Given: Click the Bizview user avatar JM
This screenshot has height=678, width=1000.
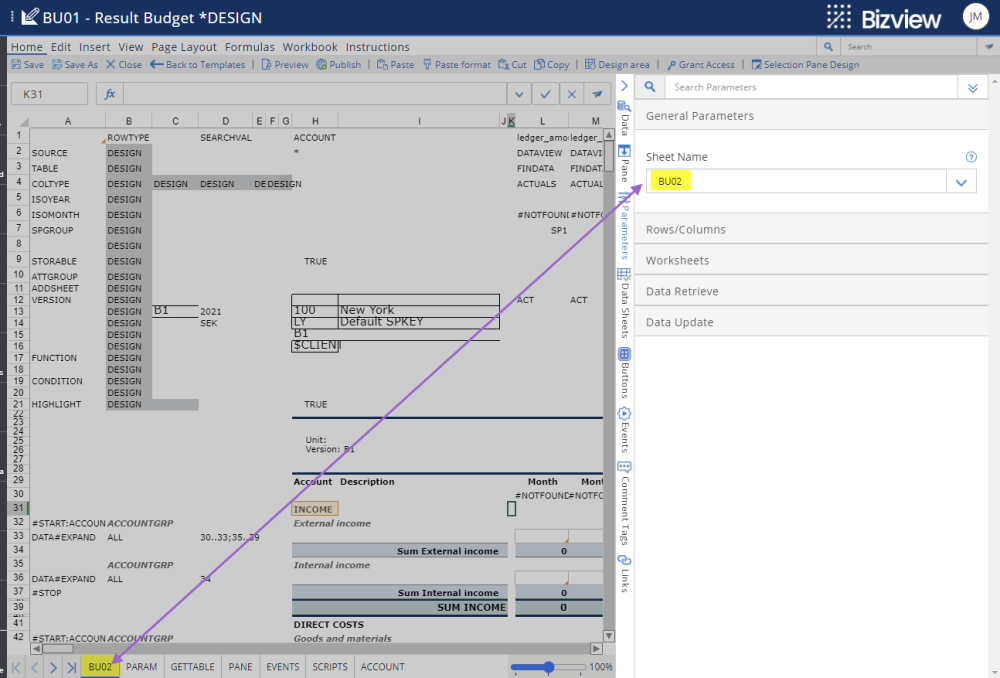Looking at the screenshot, I should [976, 17].
